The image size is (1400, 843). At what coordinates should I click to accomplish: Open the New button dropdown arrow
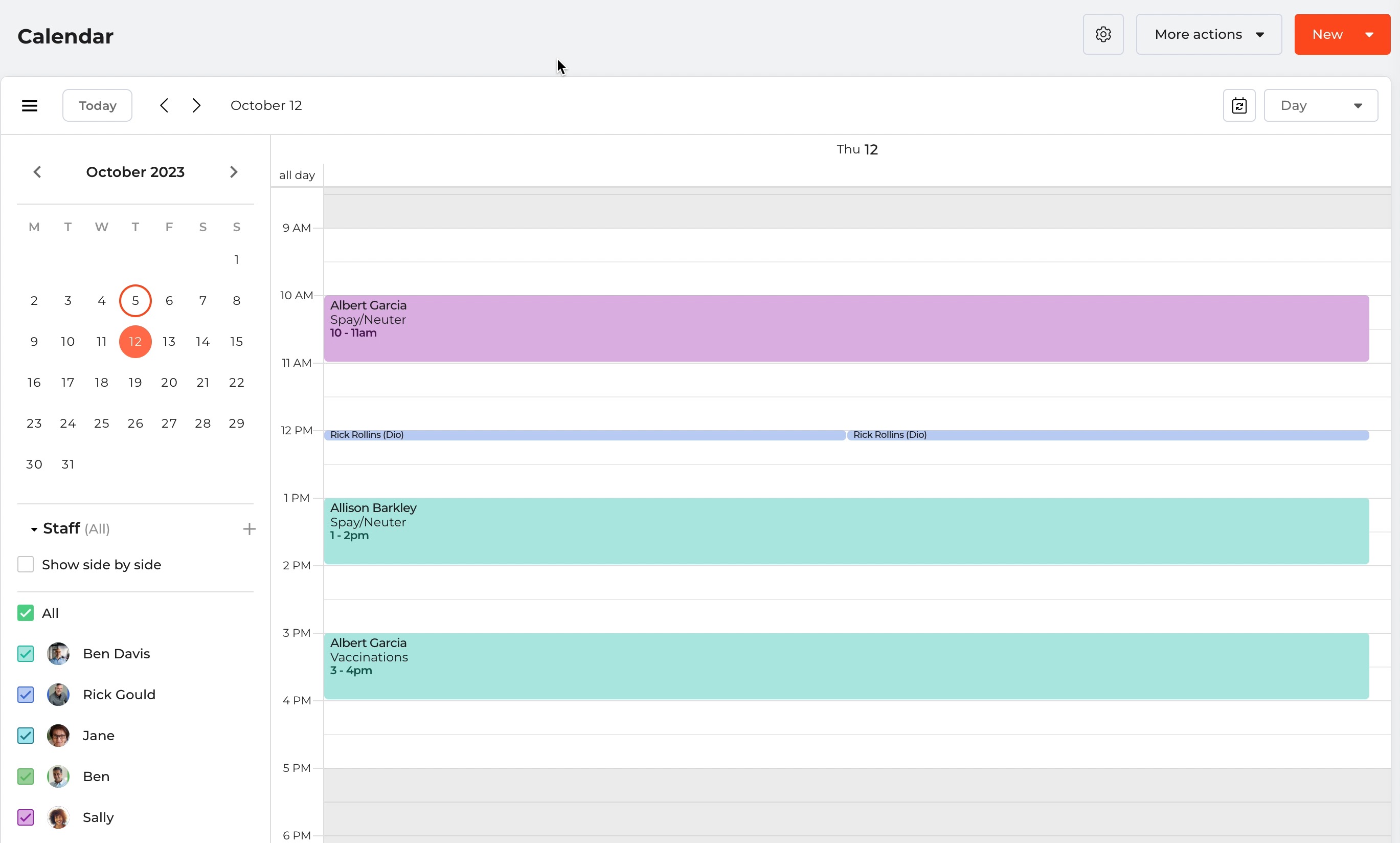1369,35
